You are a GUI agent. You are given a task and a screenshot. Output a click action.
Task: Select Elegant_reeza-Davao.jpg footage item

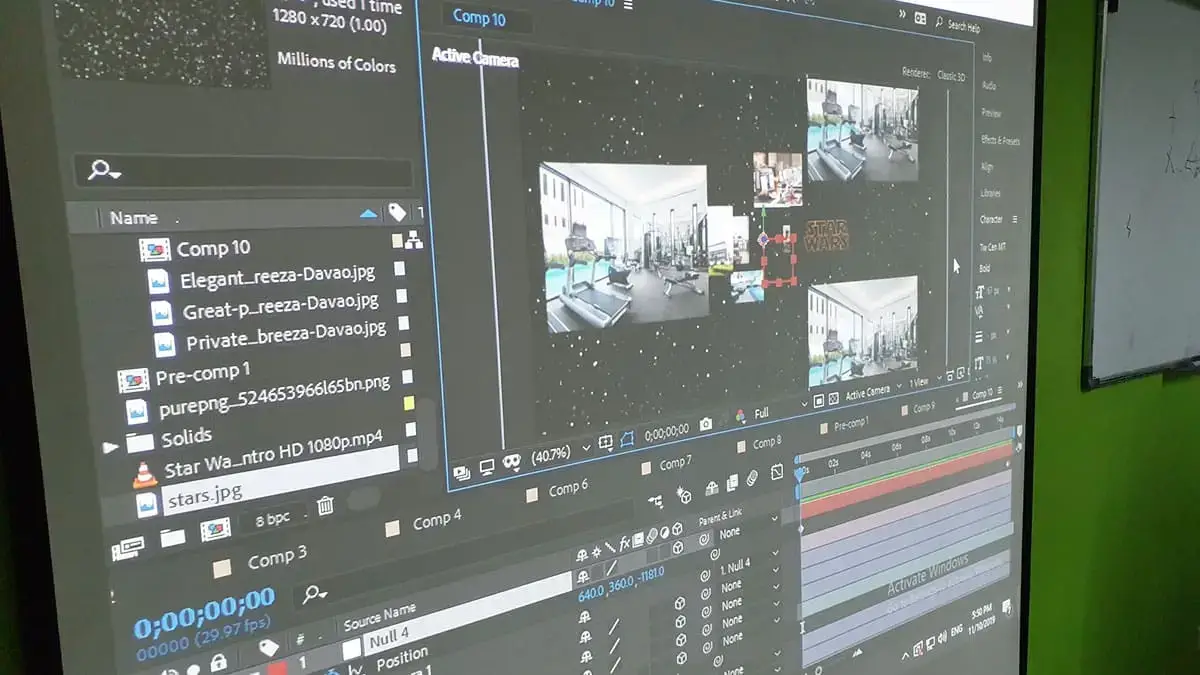[x=278, y=276]
